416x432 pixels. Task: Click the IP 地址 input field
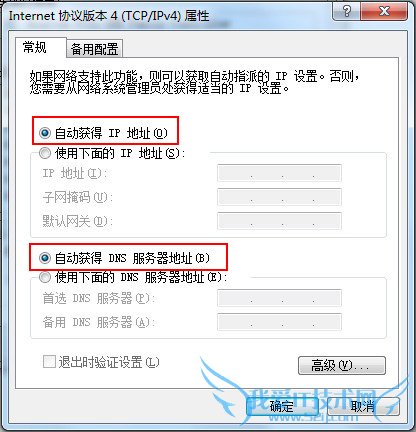(279, 173)
